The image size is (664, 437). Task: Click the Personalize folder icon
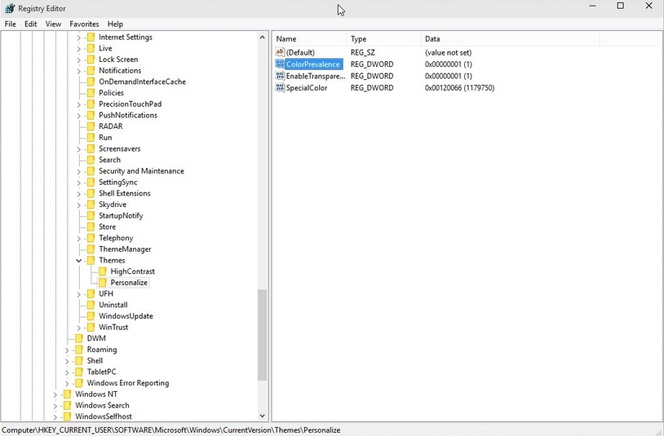tap(102, 282)
